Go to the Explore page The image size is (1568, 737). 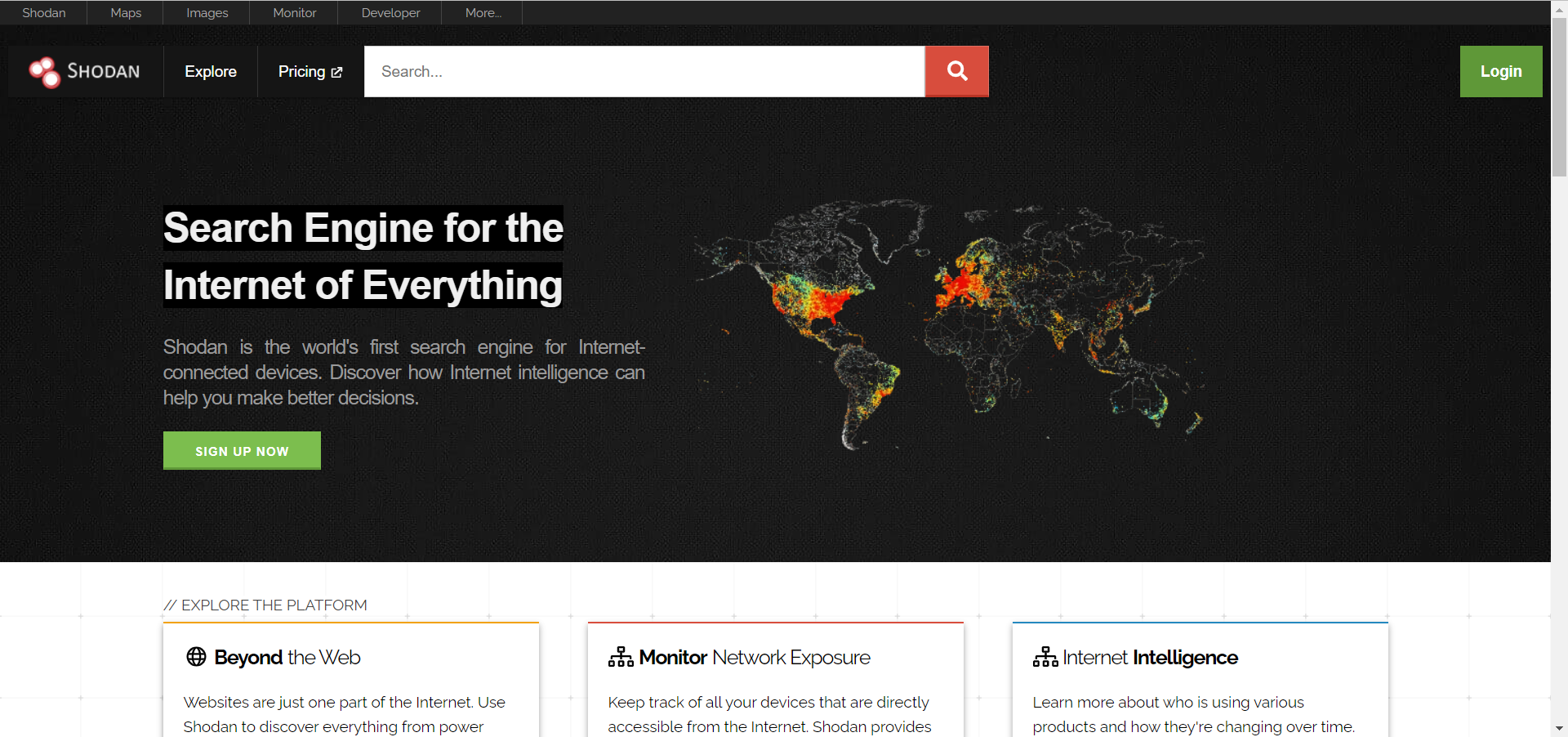[x=211, y=72]
